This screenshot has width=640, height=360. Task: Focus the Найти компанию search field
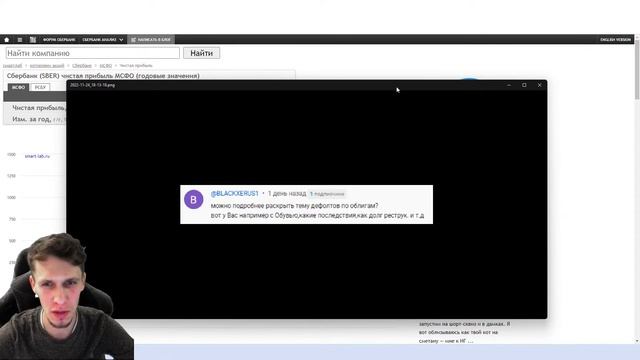(x=93, y=53)
